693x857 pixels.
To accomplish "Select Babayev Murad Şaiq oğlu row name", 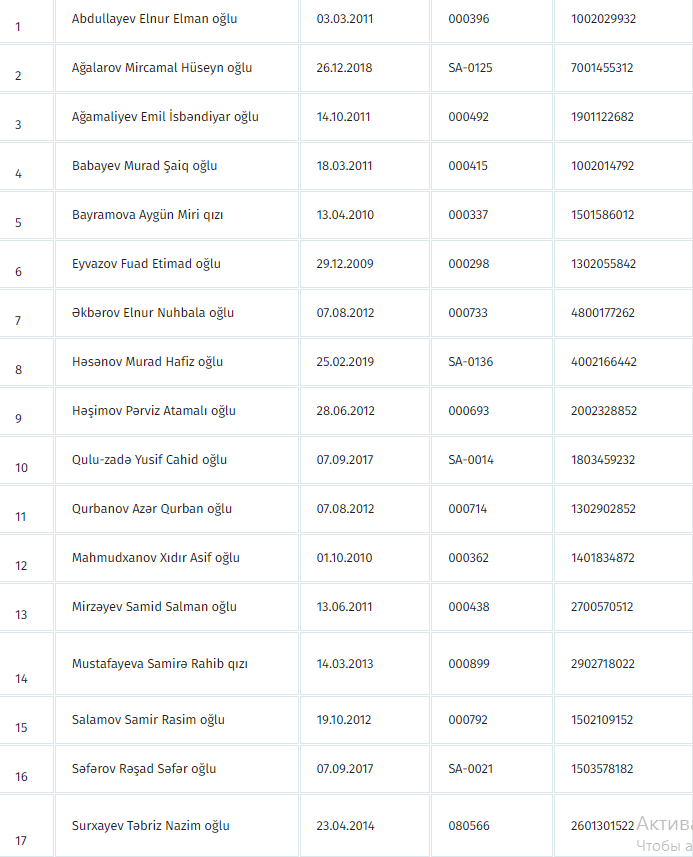I will pos(144,166).
